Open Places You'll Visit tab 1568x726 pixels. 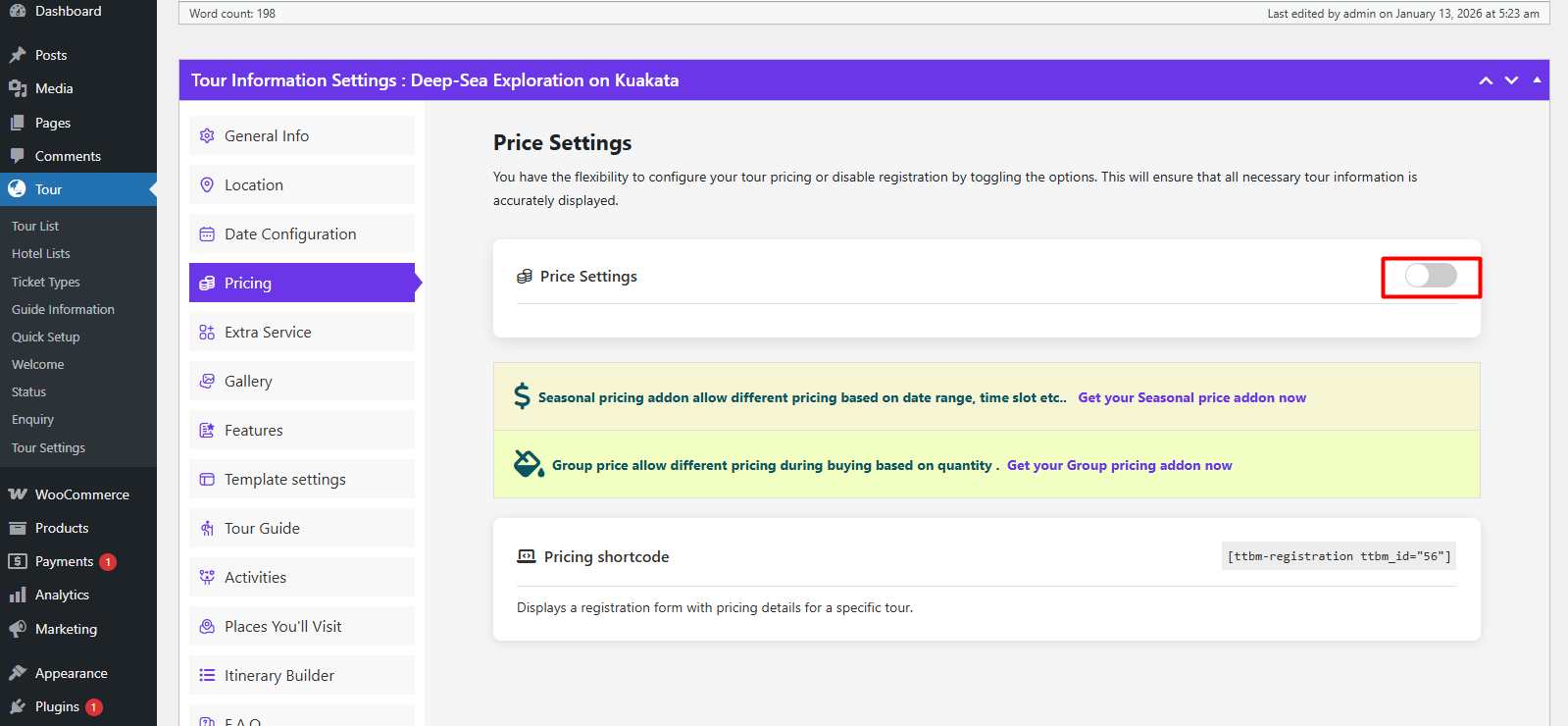[282, 627]
